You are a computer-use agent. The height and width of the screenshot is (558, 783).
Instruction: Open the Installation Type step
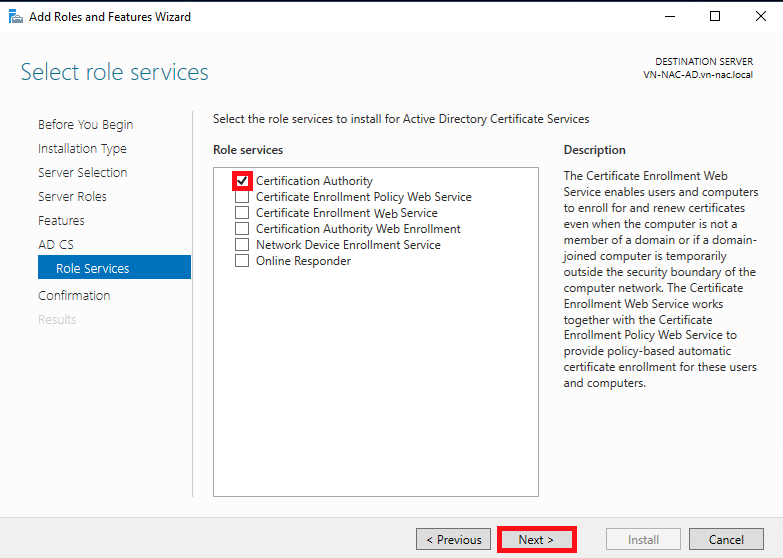(82, 149)
